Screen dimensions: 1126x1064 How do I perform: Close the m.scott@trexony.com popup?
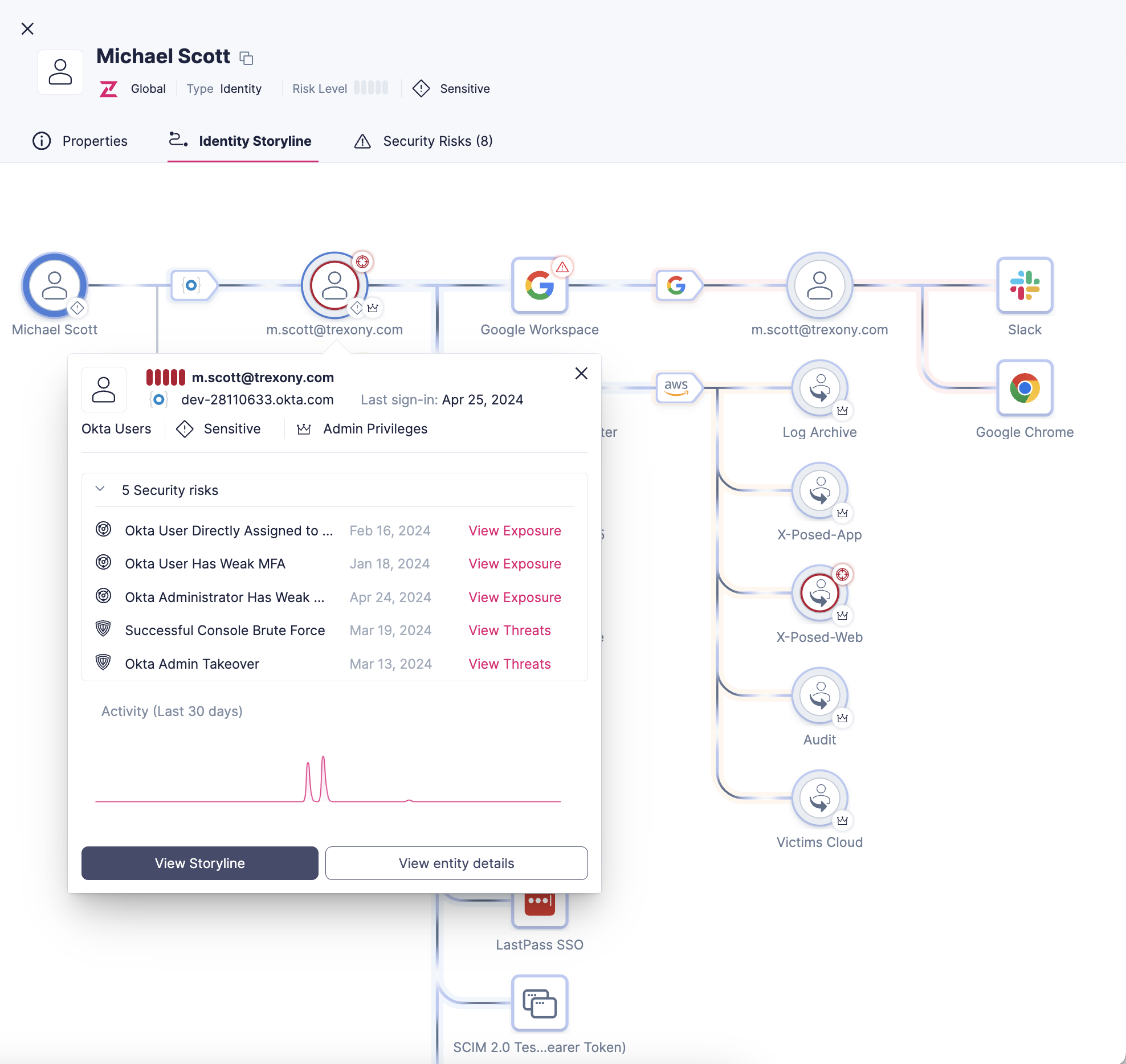pyautogui.click(x=581, y=373)
